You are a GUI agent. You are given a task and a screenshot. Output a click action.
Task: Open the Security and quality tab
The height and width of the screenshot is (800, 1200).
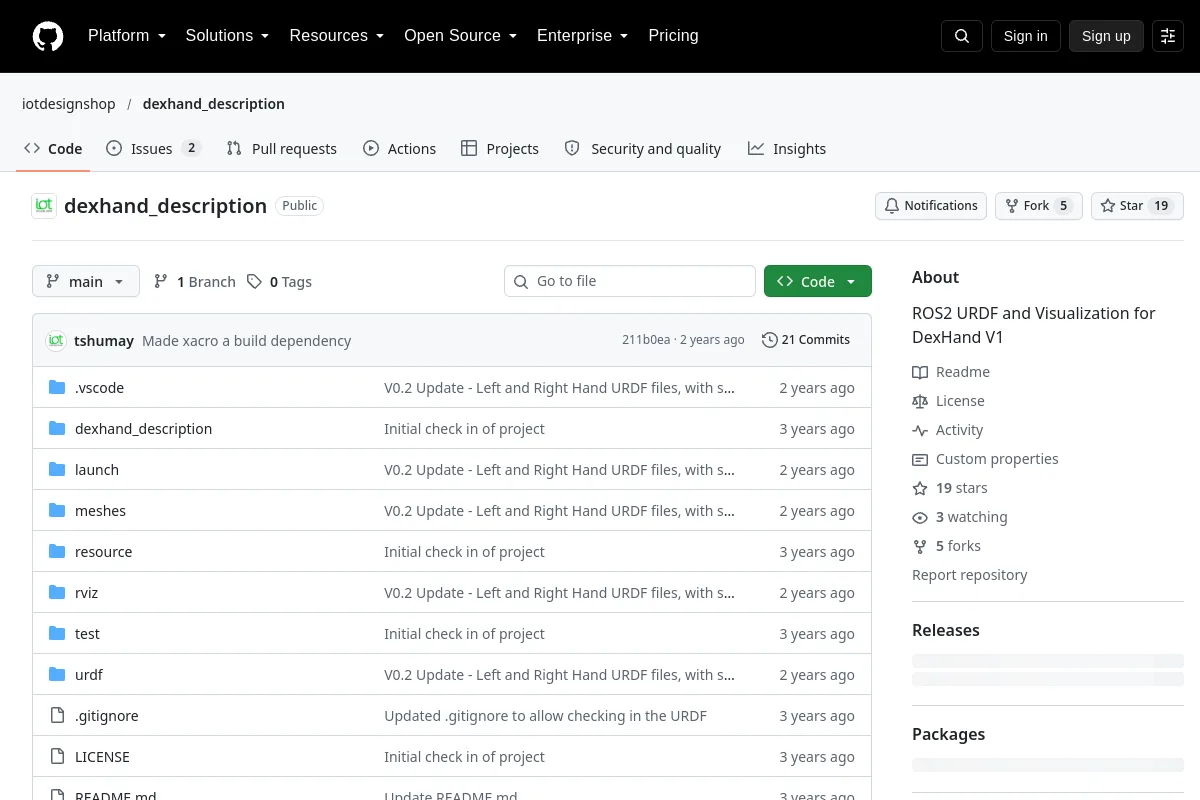(643, 149)
